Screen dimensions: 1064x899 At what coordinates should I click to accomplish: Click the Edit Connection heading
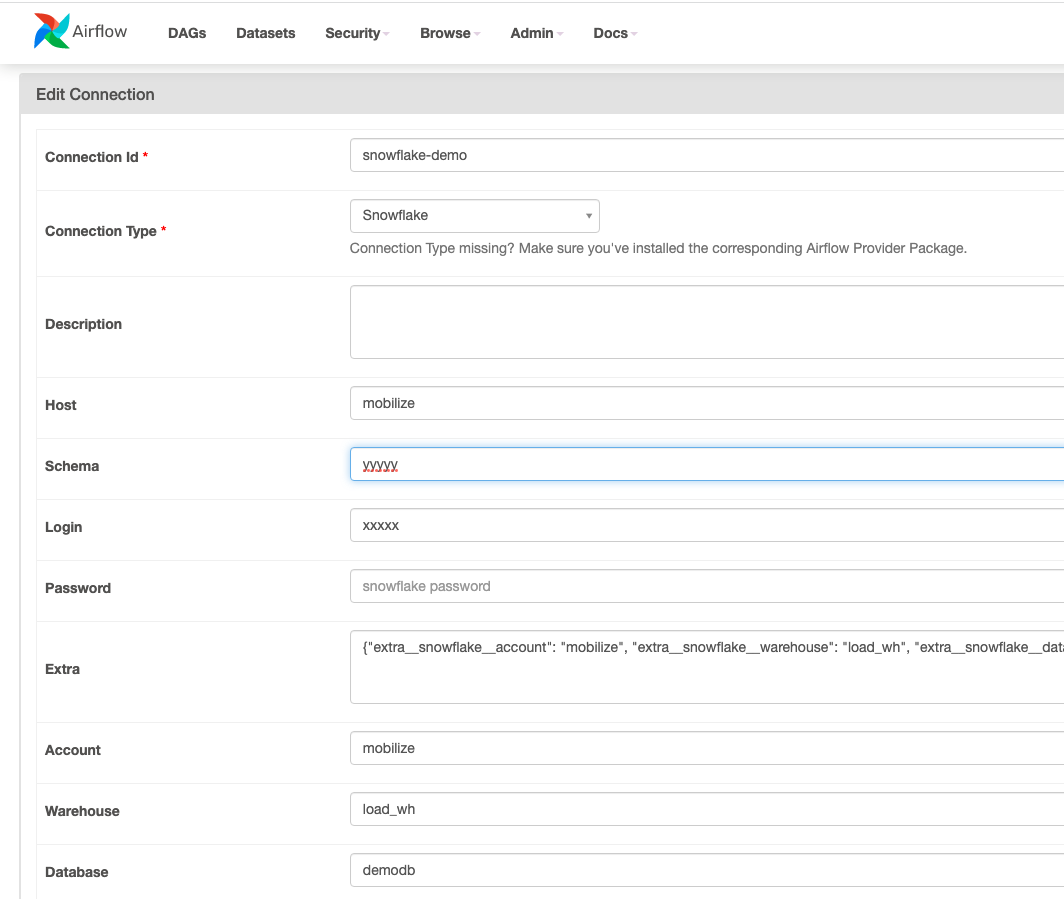tap(95, 94)
